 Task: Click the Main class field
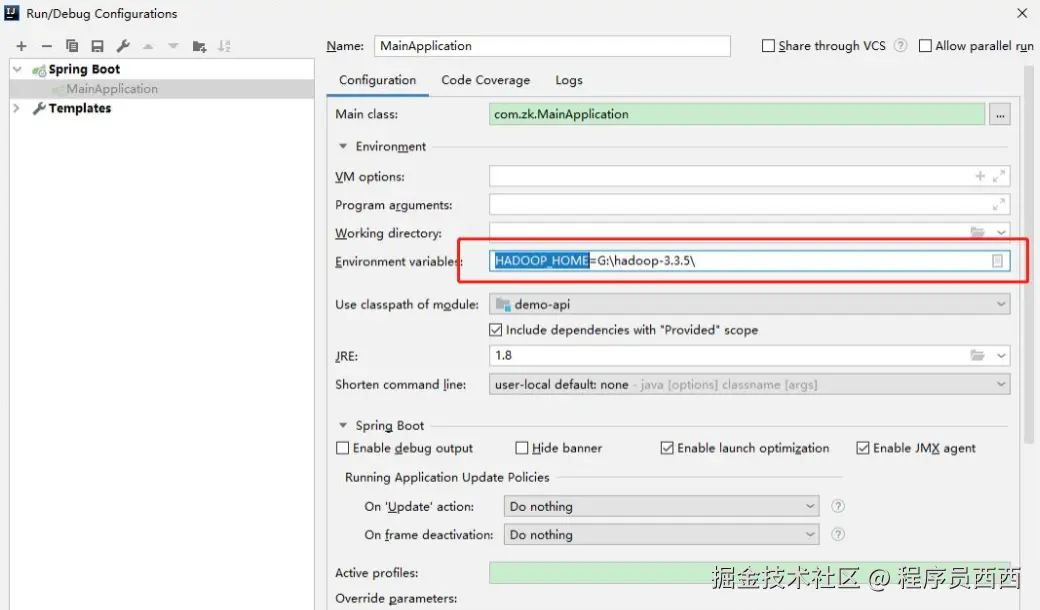click(x=737, y=114)
